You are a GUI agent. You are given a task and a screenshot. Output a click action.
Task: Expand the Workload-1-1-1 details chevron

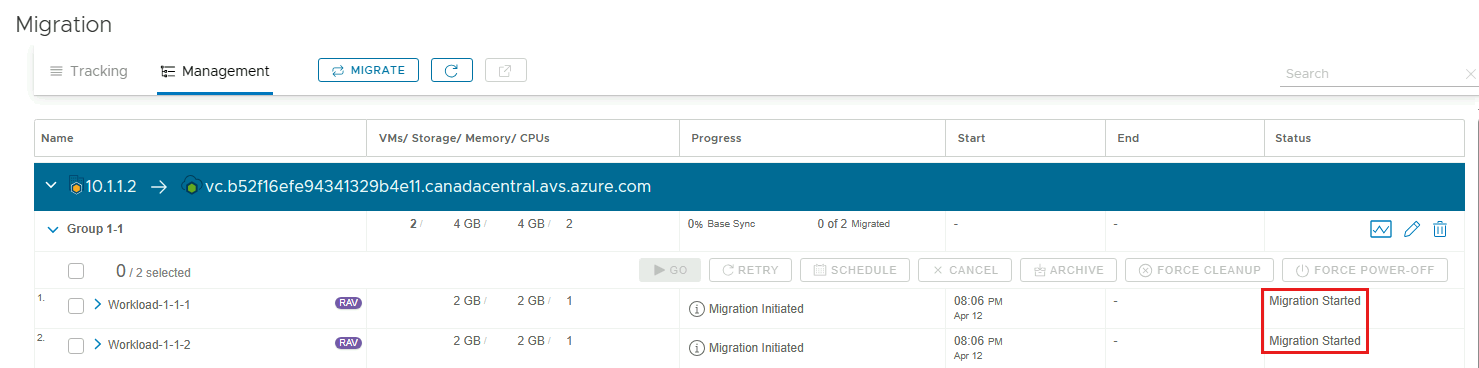97,304
